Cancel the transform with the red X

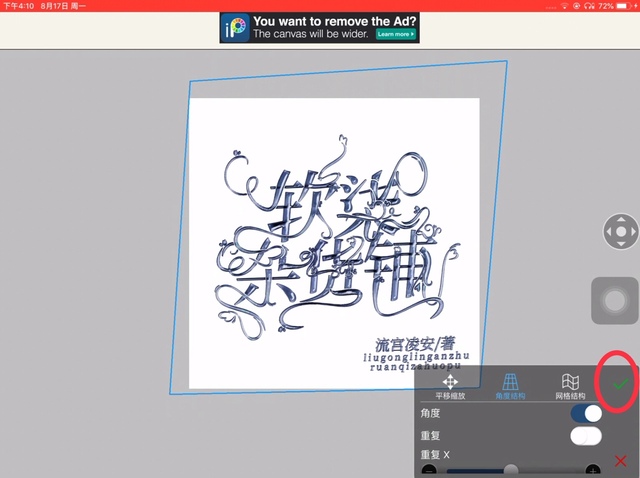click(x=621, y=461)
